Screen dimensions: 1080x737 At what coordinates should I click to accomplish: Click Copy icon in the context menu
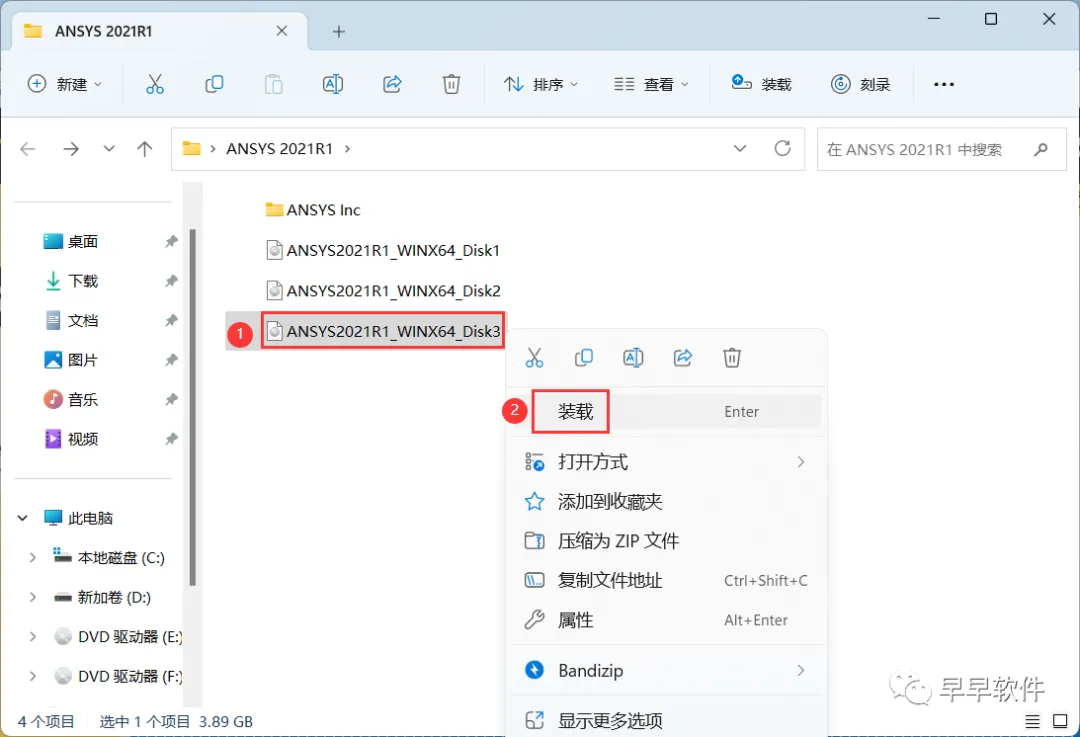pos(584,357)
